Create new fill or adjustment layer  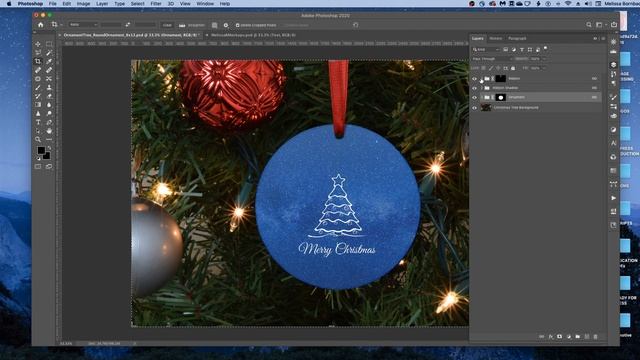click(x=569, y=337)
